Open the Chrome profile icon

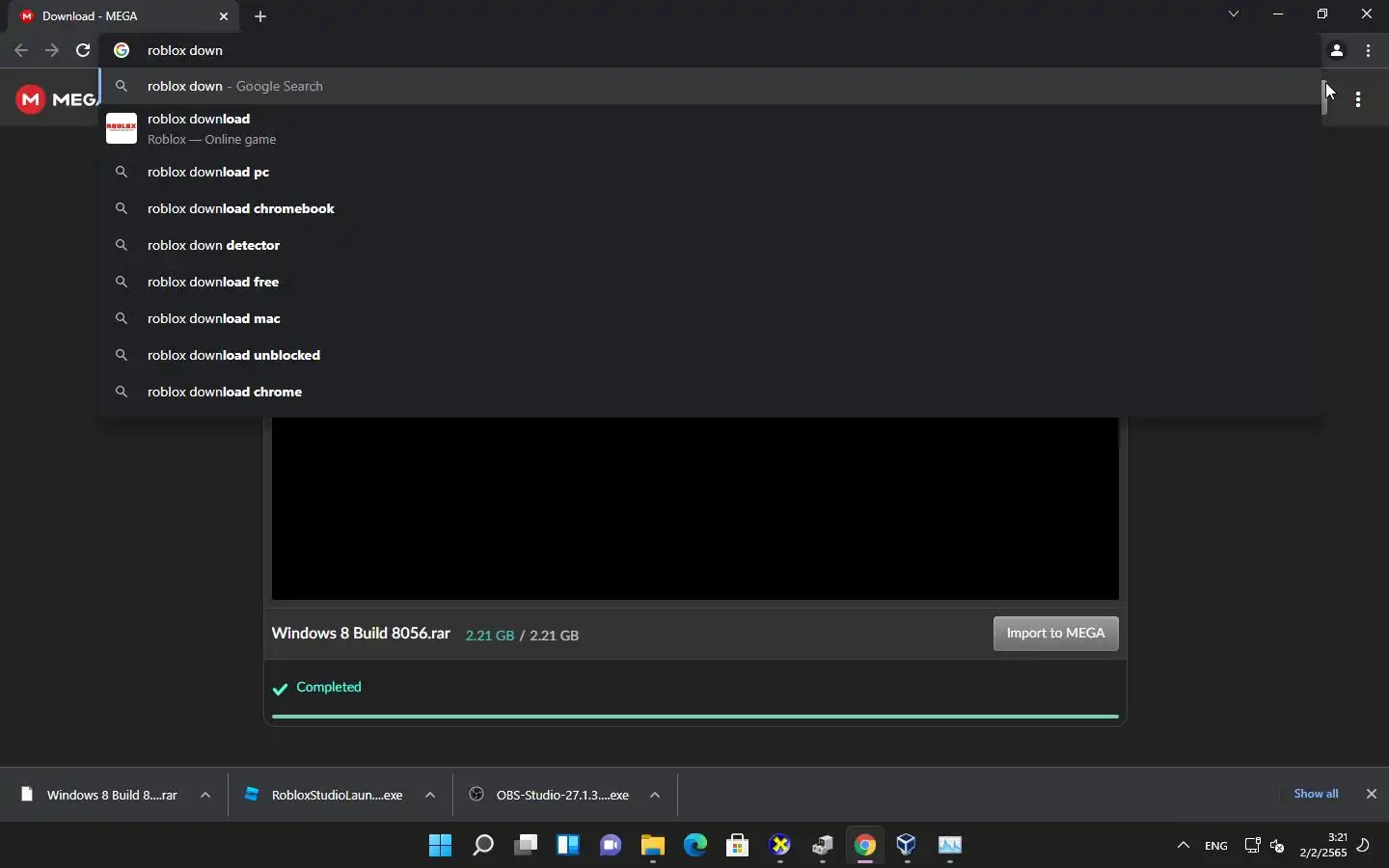click(x=1338, y=51)
